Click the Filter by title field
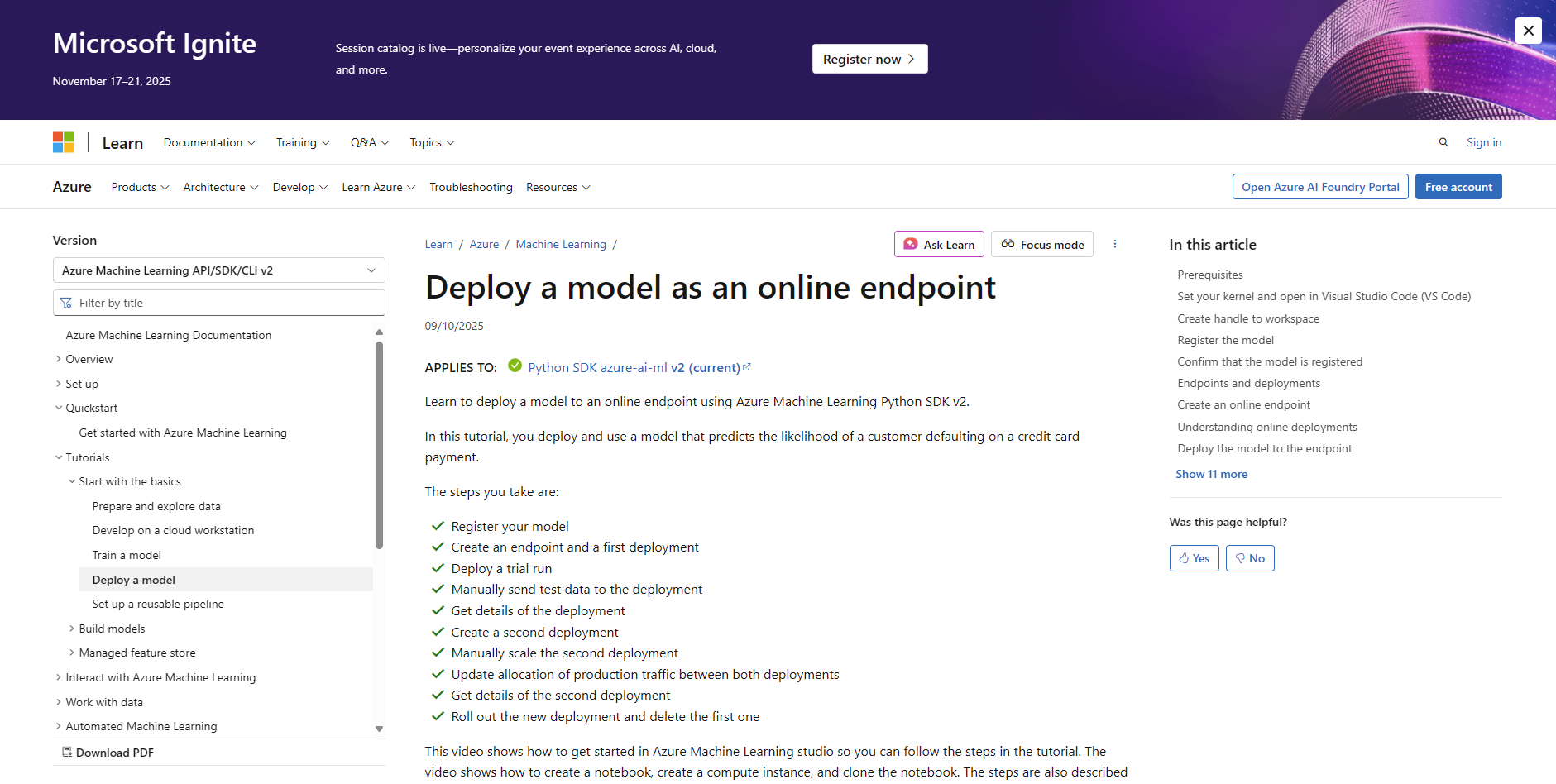Screen dimensions: 1556x784 [218, 303]
